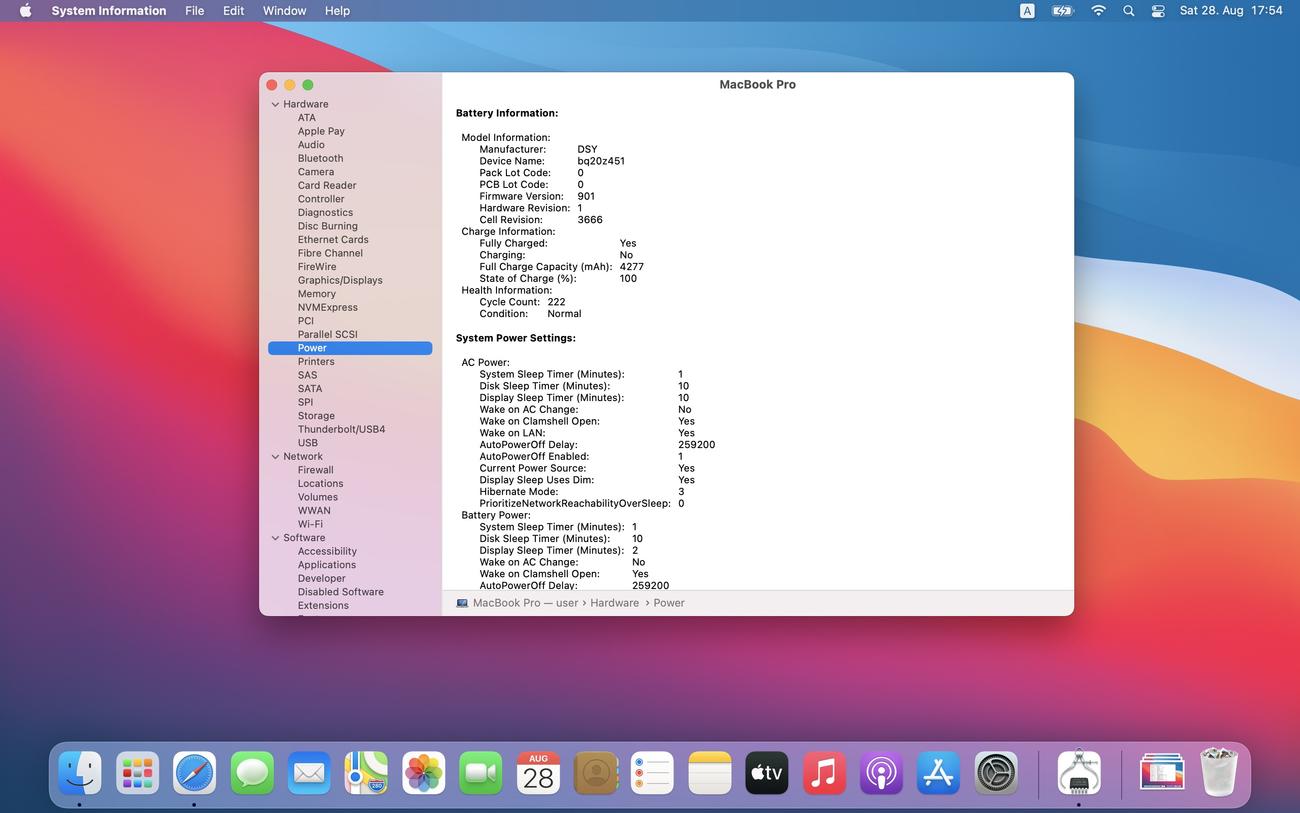
Task: Open System Preferences gear in the Dock
Action: (996, 773)
